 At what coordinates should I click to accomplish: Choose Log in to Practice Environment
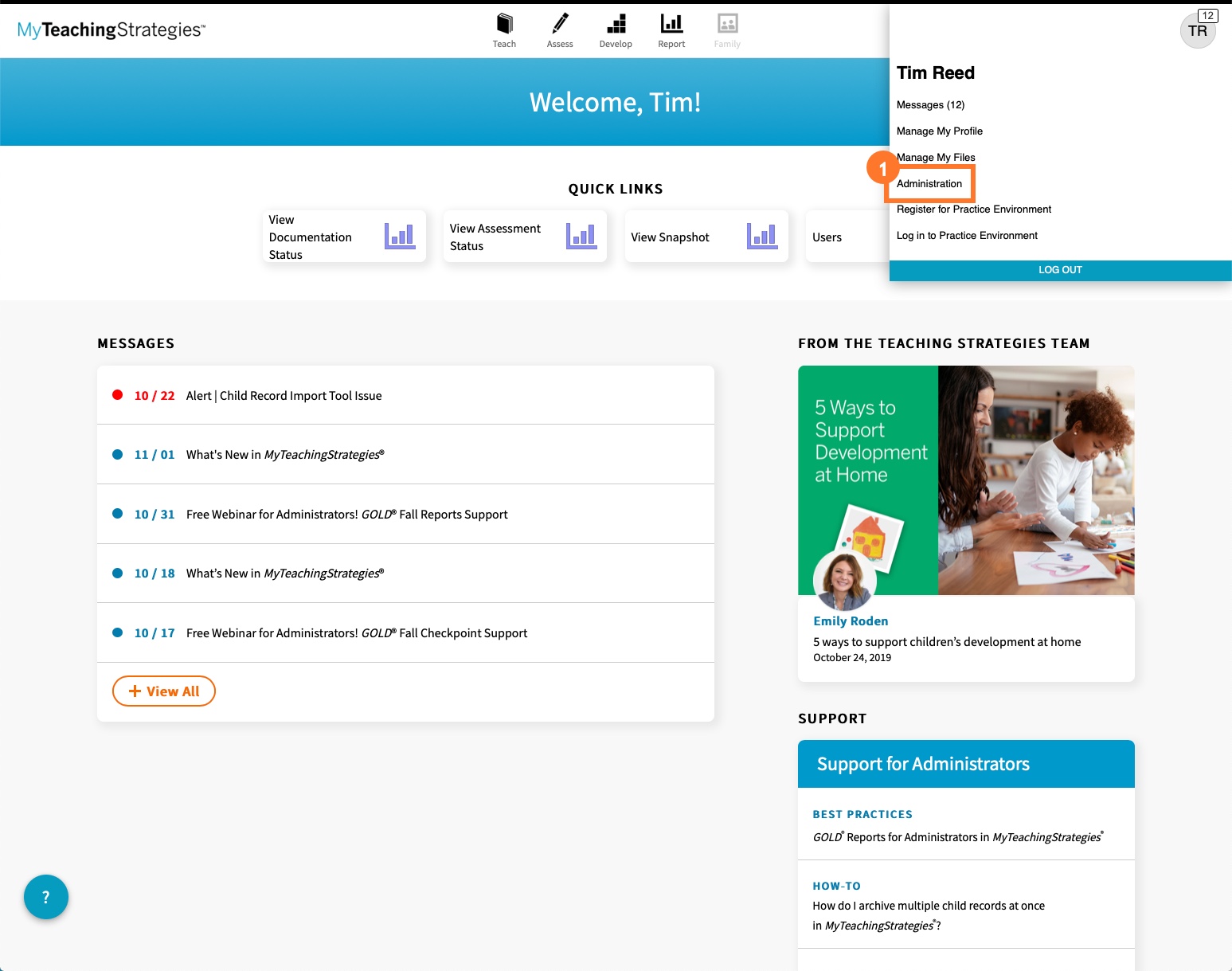click(967, 236)
